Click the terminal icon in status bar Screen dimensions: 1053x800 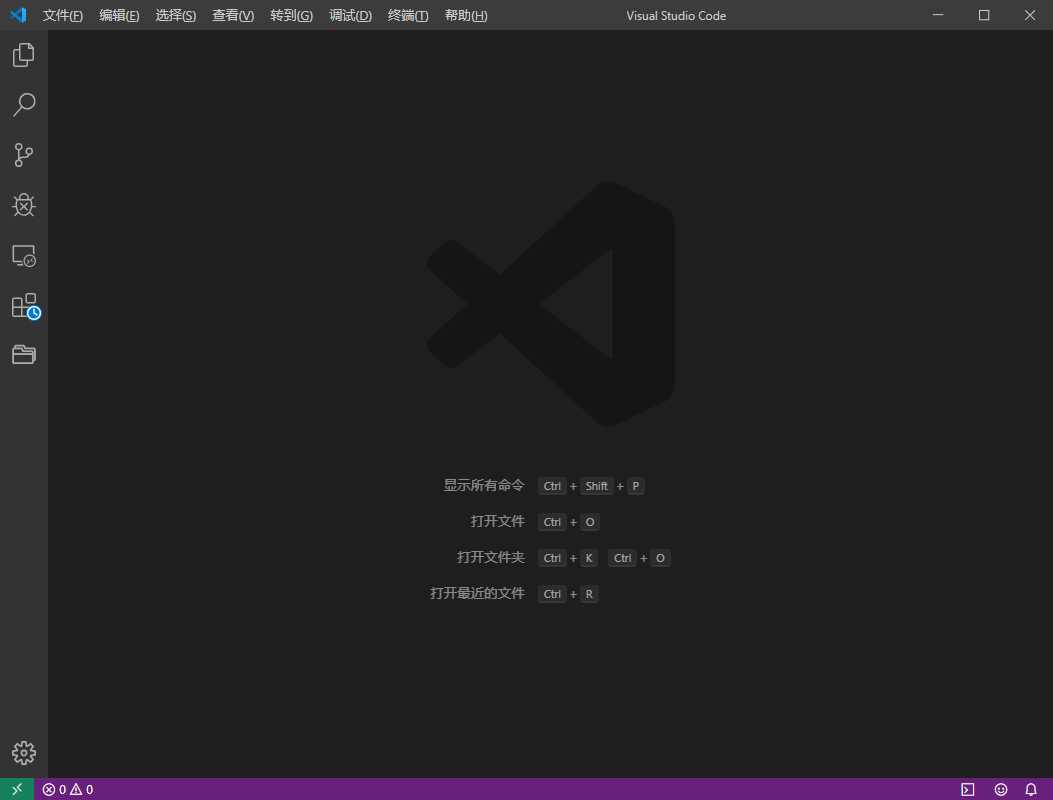coord(968,789)
